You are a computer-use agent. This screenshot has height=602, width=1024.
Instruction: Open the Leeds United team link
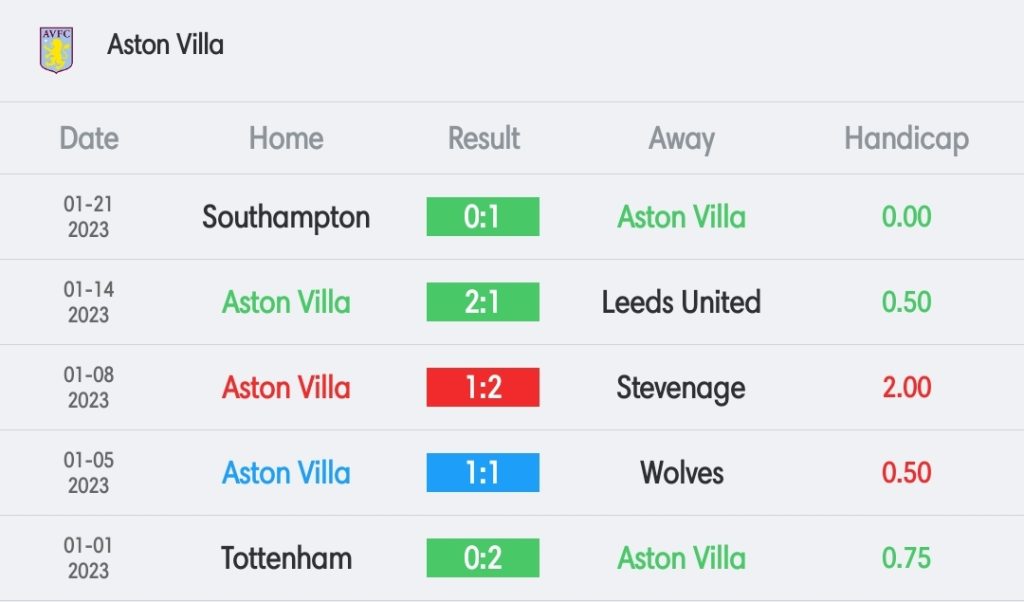tap(681, 302)
